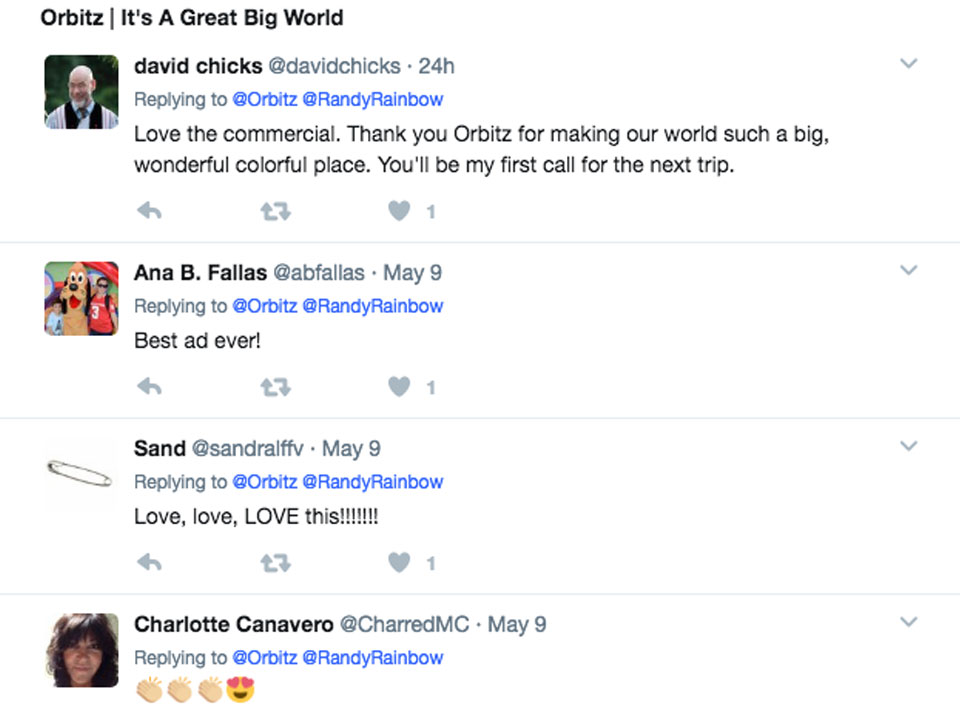Screen dimensions: 960x720
Task: Expand the menu chevron on Ana B. Fallas' tweet
Action: pyautogui.click(x=908, y=270)
